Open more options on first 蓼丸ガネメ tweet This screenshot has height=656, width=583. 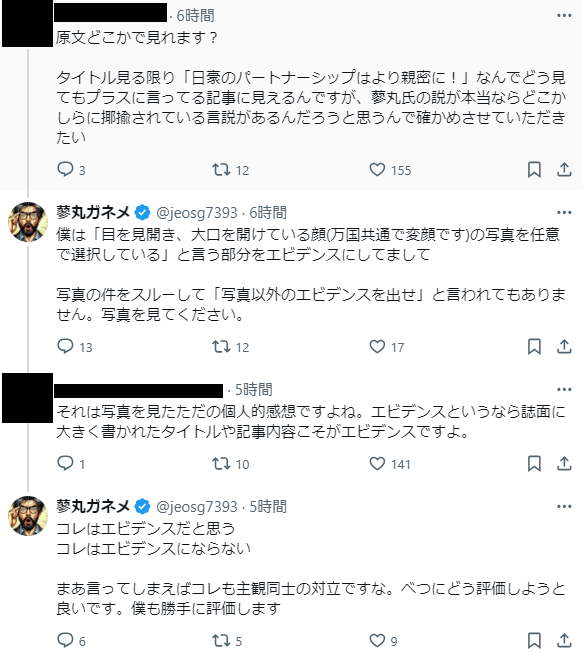pos(564,212)
